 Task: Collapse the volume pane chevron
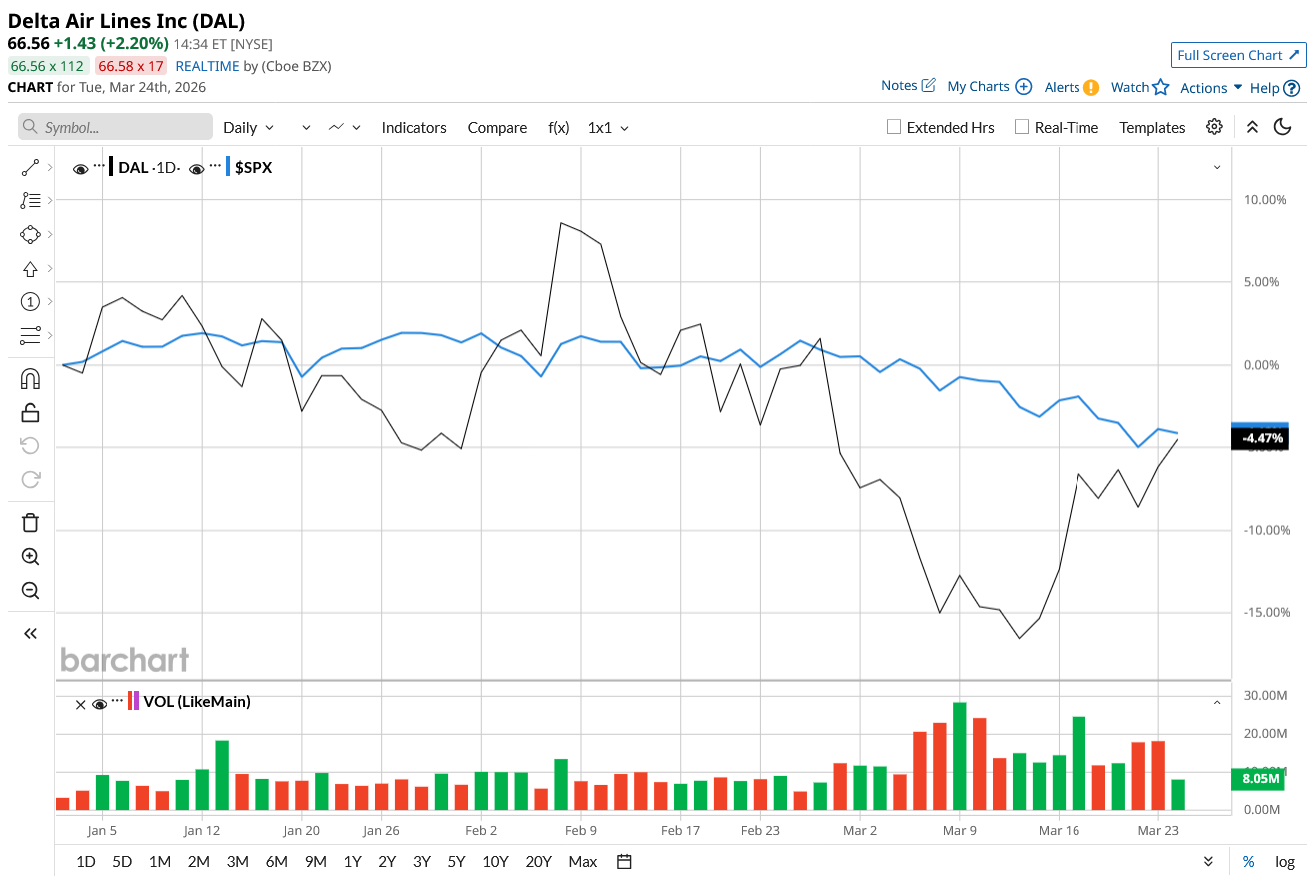[1217, 703]
